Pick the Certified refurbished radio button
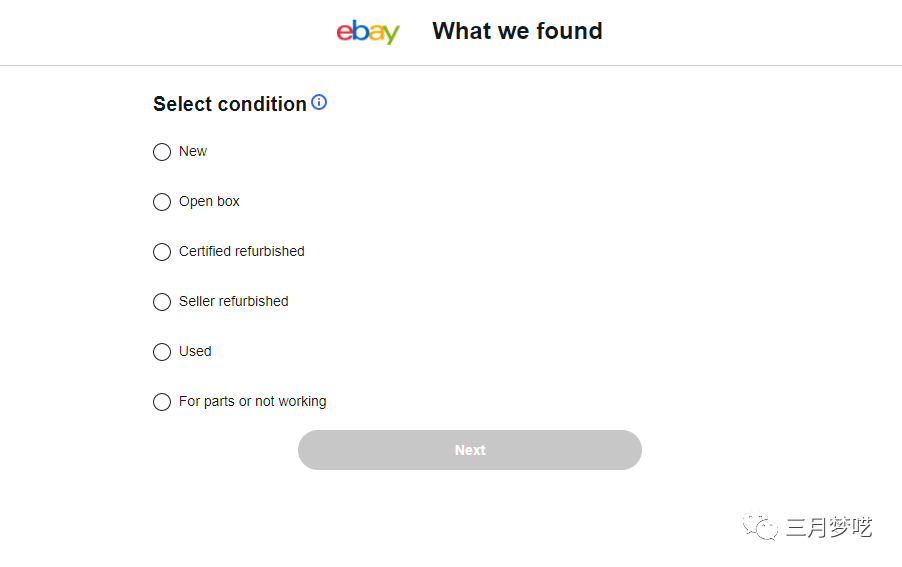Image resolution: width=902 pixels, height=567 pixels. pos(162,252)
